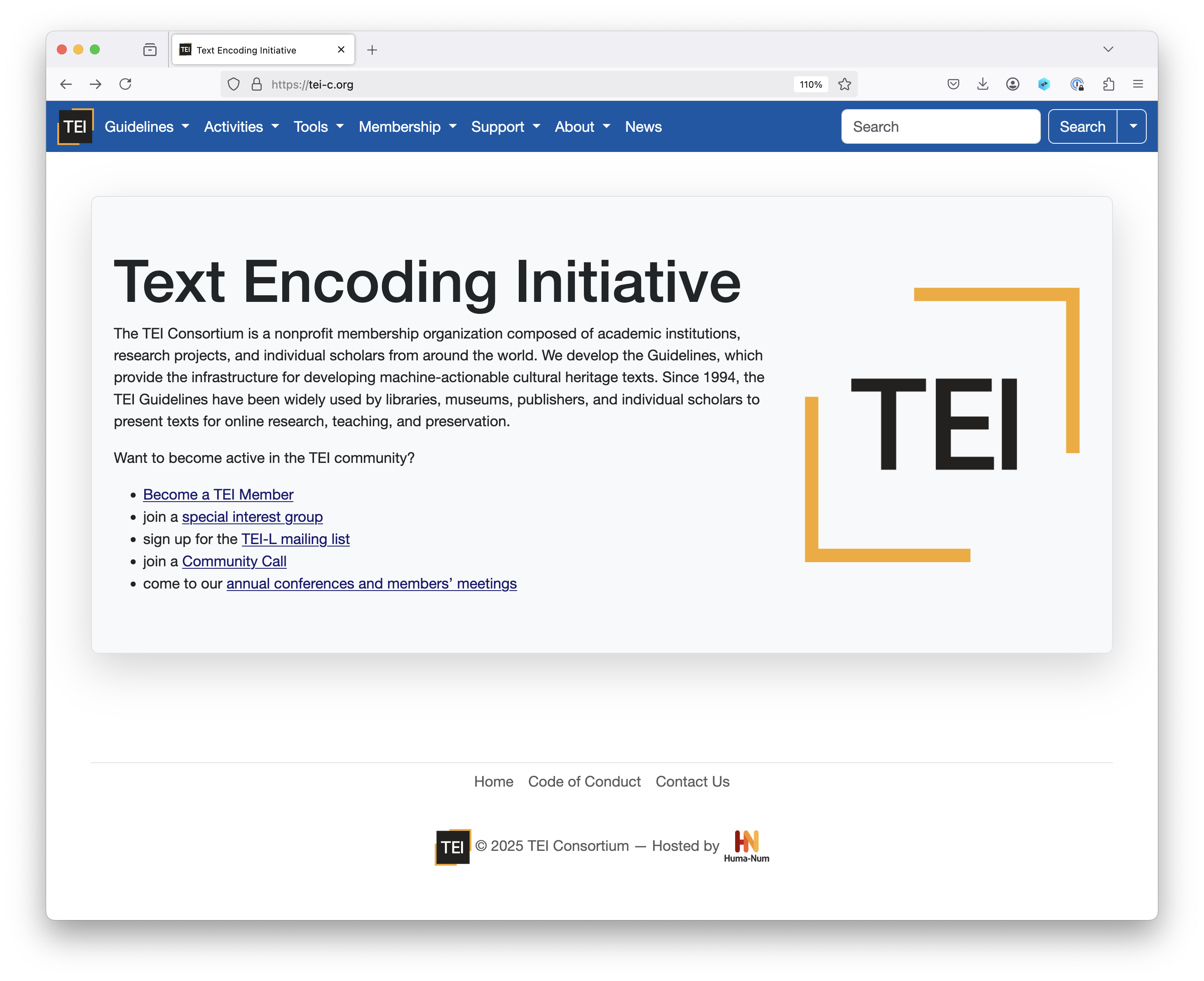Screen dimensions: 1204x981
Task: Open Firefox application hamburger menu
Action: click(1138, 84)
